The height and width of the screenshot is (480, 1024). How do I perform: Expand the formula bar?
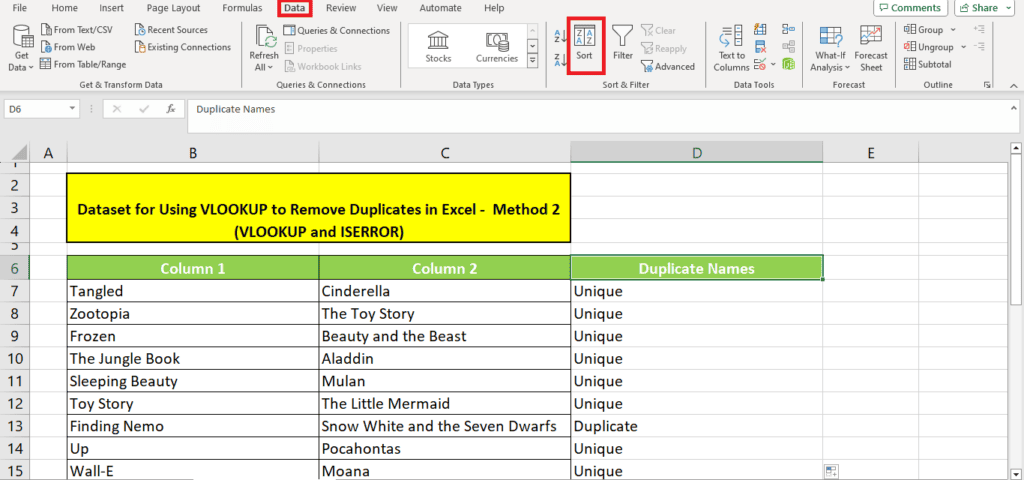pos(1013,108)
